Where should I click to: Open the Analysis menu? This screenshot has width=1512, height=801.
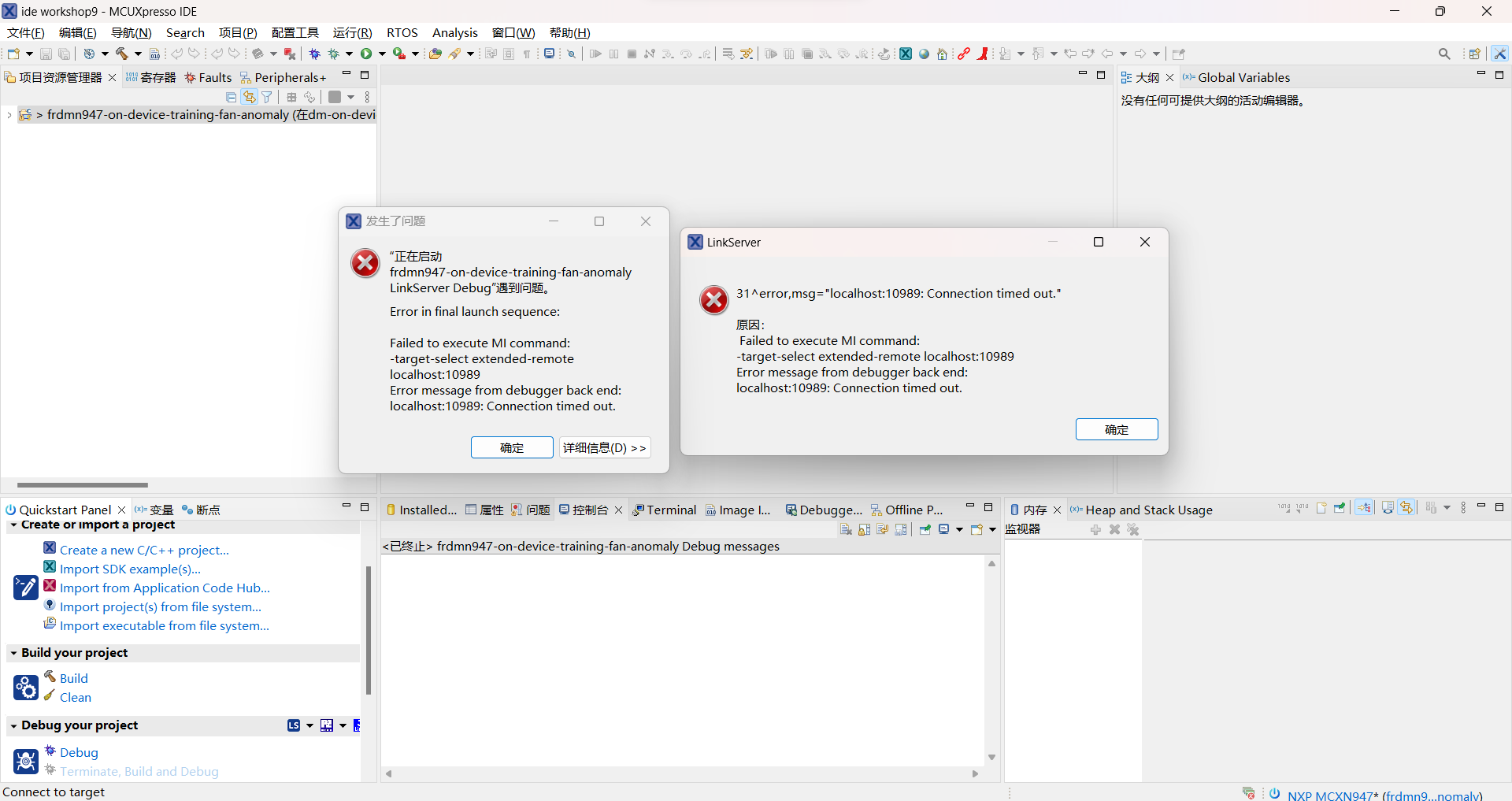(x=455, y=33)
